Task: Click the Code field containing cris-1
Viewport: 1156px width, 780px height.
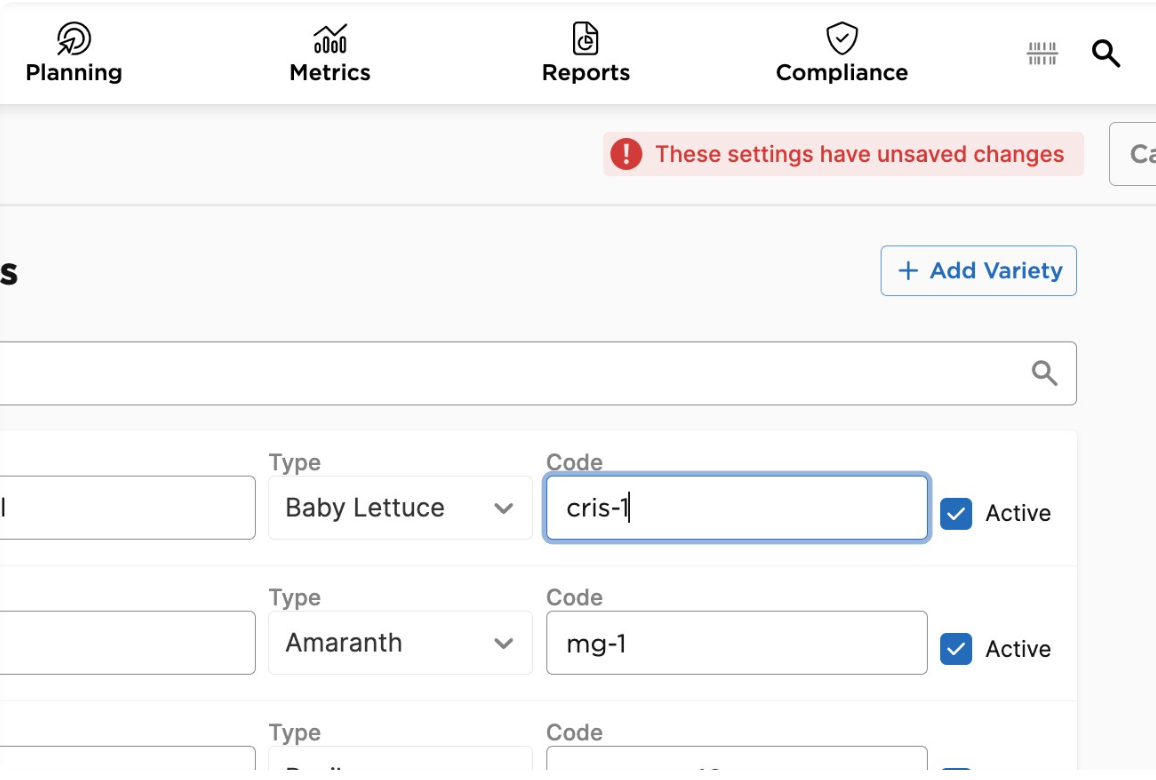Action: point(737,508)
